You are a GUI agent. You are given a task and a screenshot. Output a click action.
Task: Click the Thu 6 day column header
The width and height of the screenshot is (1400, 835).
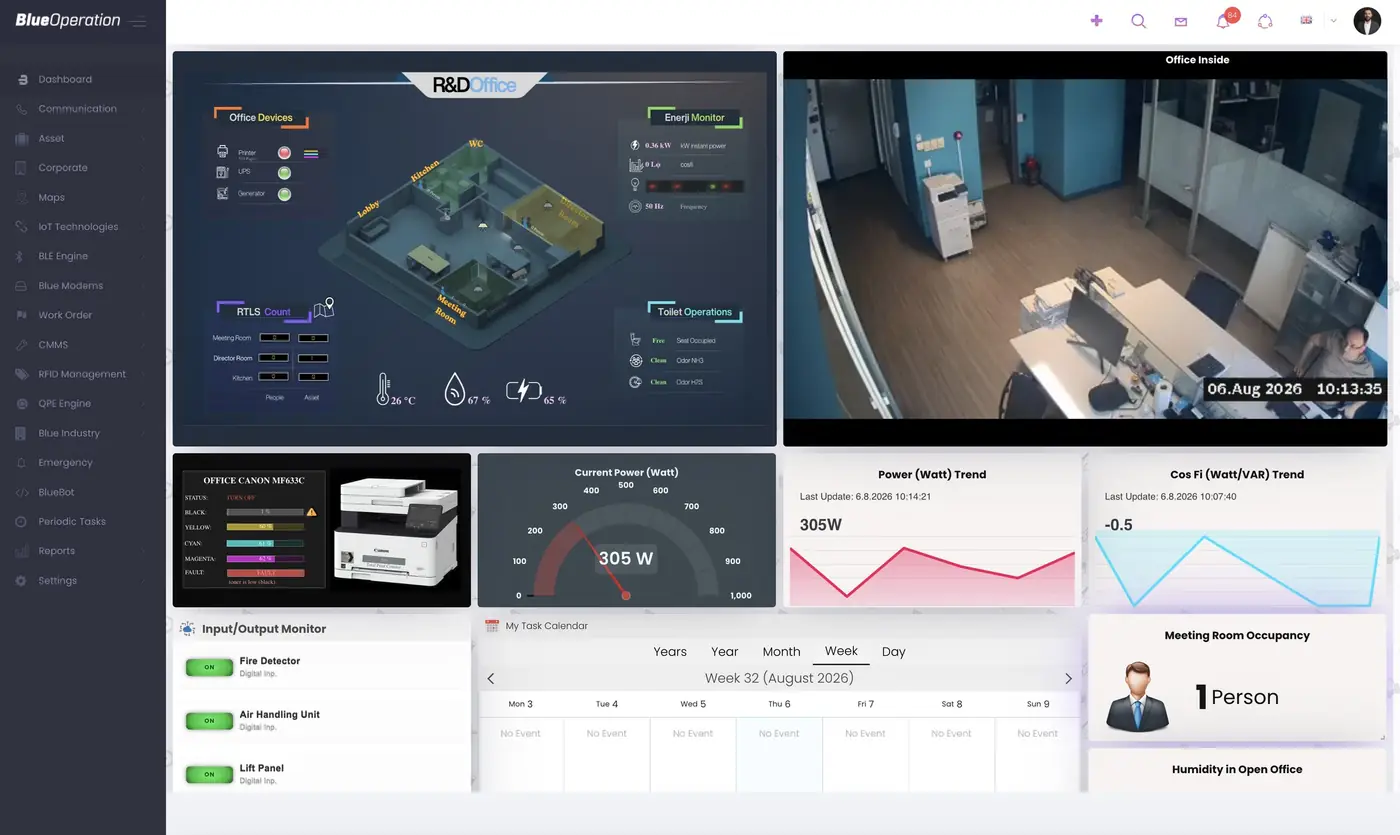click(779, 704)
